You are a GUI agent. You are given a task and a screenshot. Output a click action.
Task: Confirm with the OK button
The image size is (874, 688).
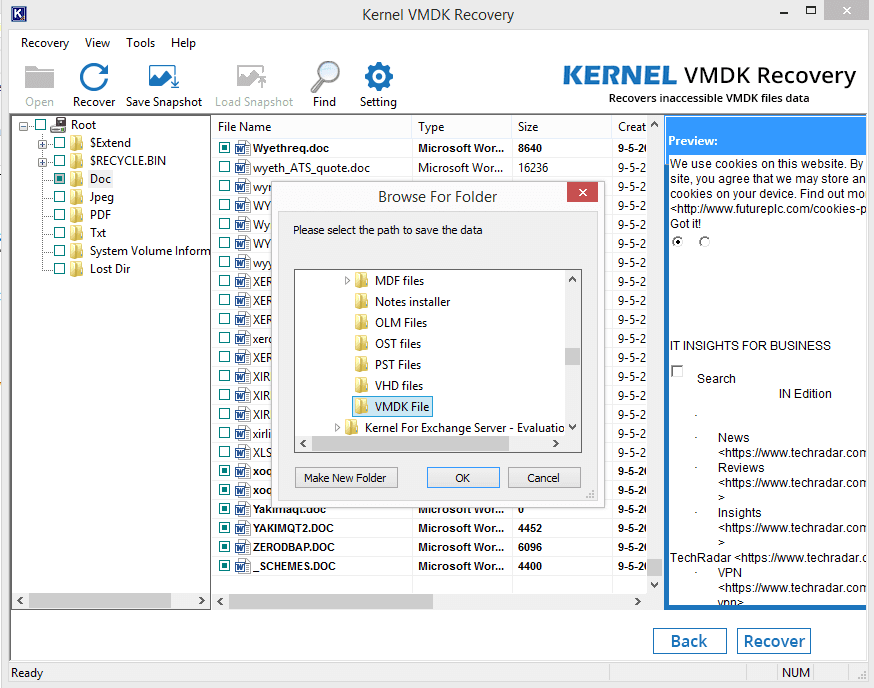[463, 478]
